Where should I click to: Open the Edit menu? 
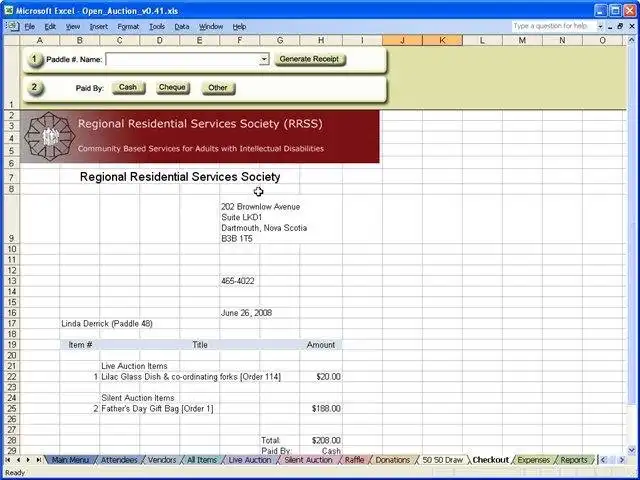[50, 27]
